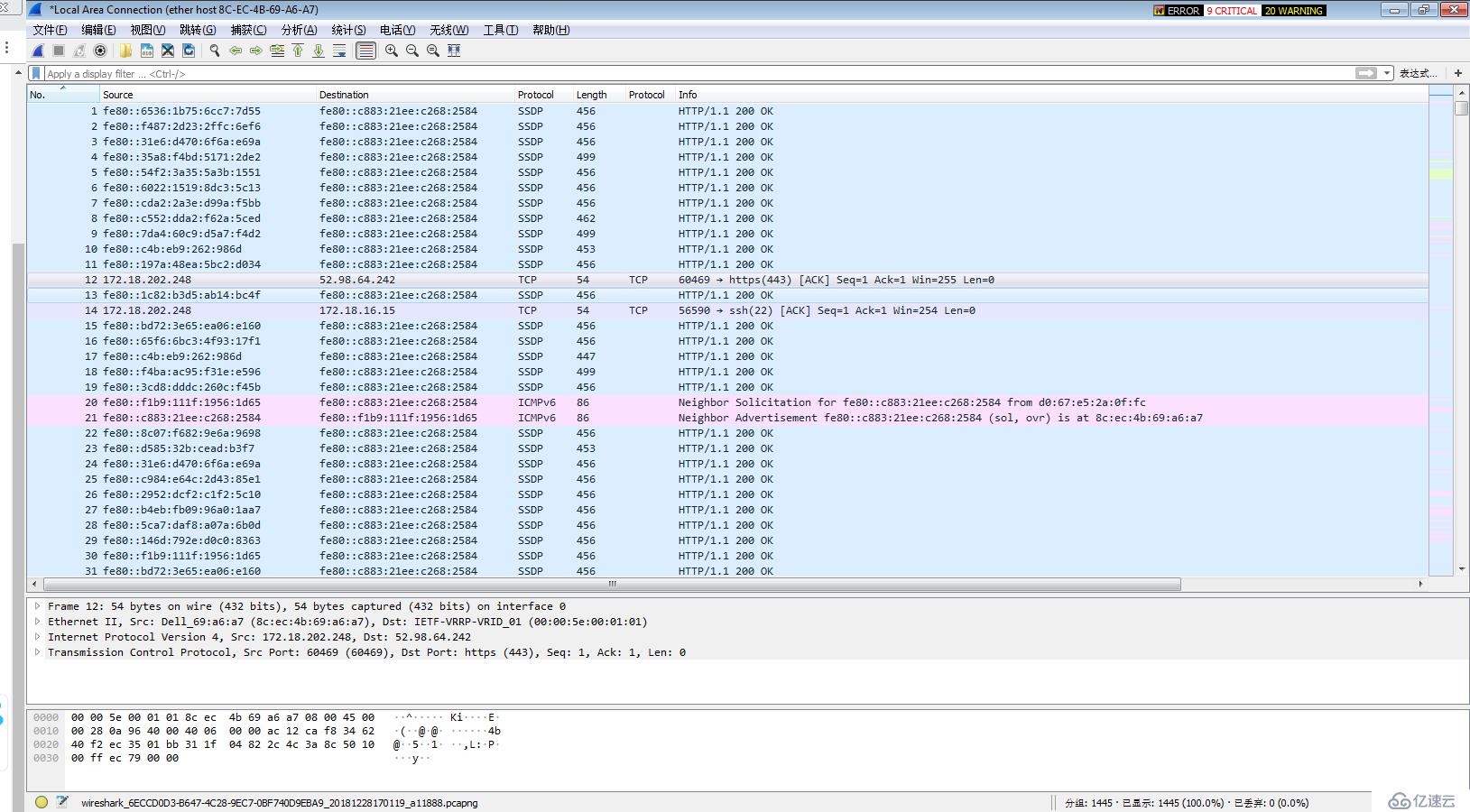Open the 捕获(C) menu
The width and height of the screenshot is (1470, 812).
(248, 30)
